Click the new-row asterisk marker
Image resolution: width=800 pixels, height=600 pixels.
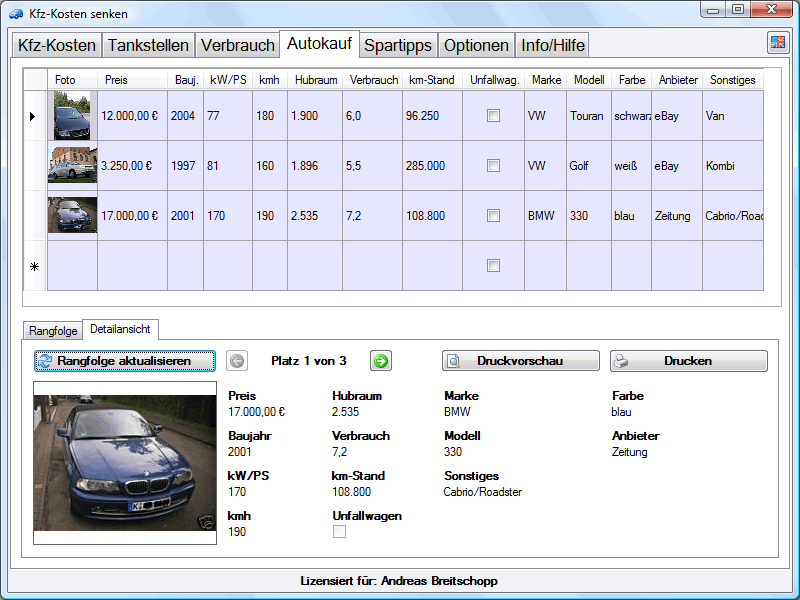[x=34, y=266]
